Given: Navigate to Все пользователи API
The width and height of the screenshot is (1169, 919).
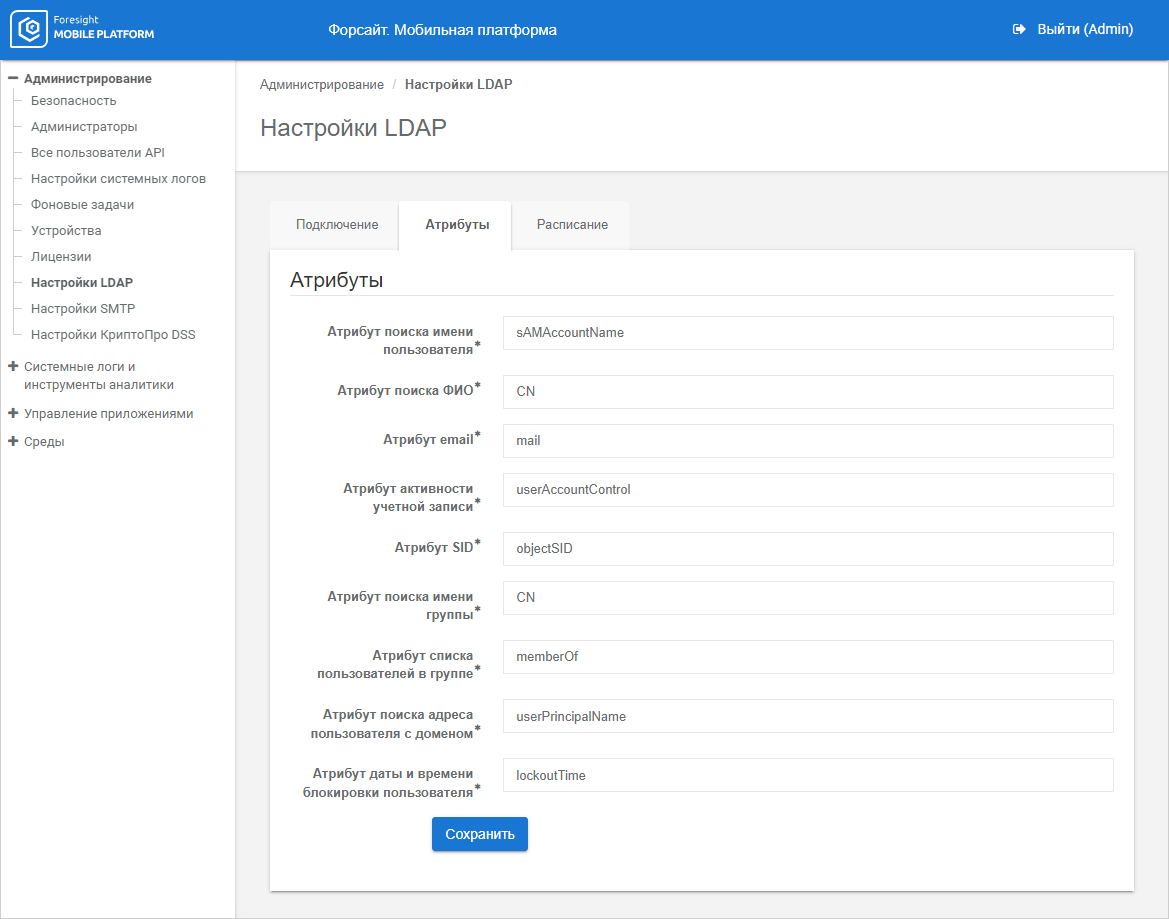Looking at the screenshot, I should (x=98, y=153).
